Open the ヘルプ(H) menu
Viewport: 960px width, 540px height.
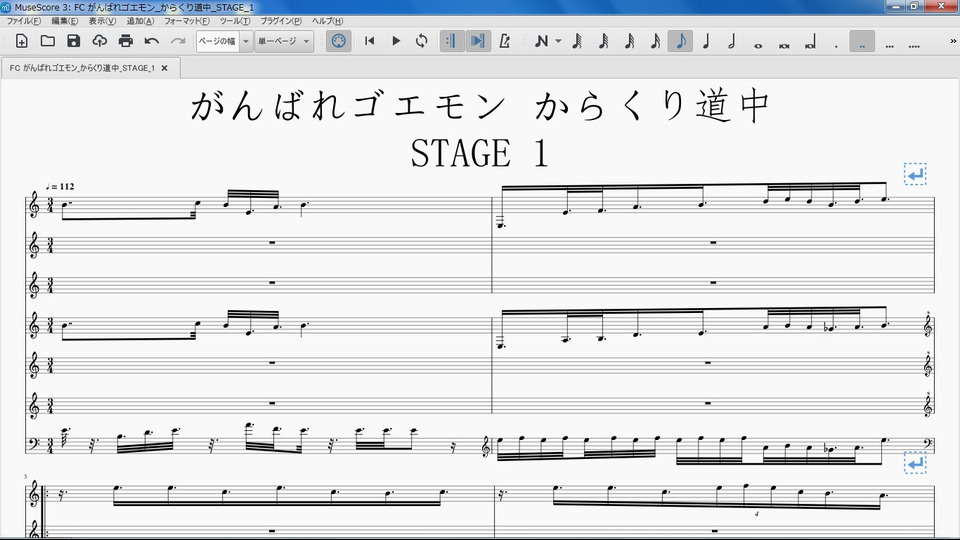[327, 21]
